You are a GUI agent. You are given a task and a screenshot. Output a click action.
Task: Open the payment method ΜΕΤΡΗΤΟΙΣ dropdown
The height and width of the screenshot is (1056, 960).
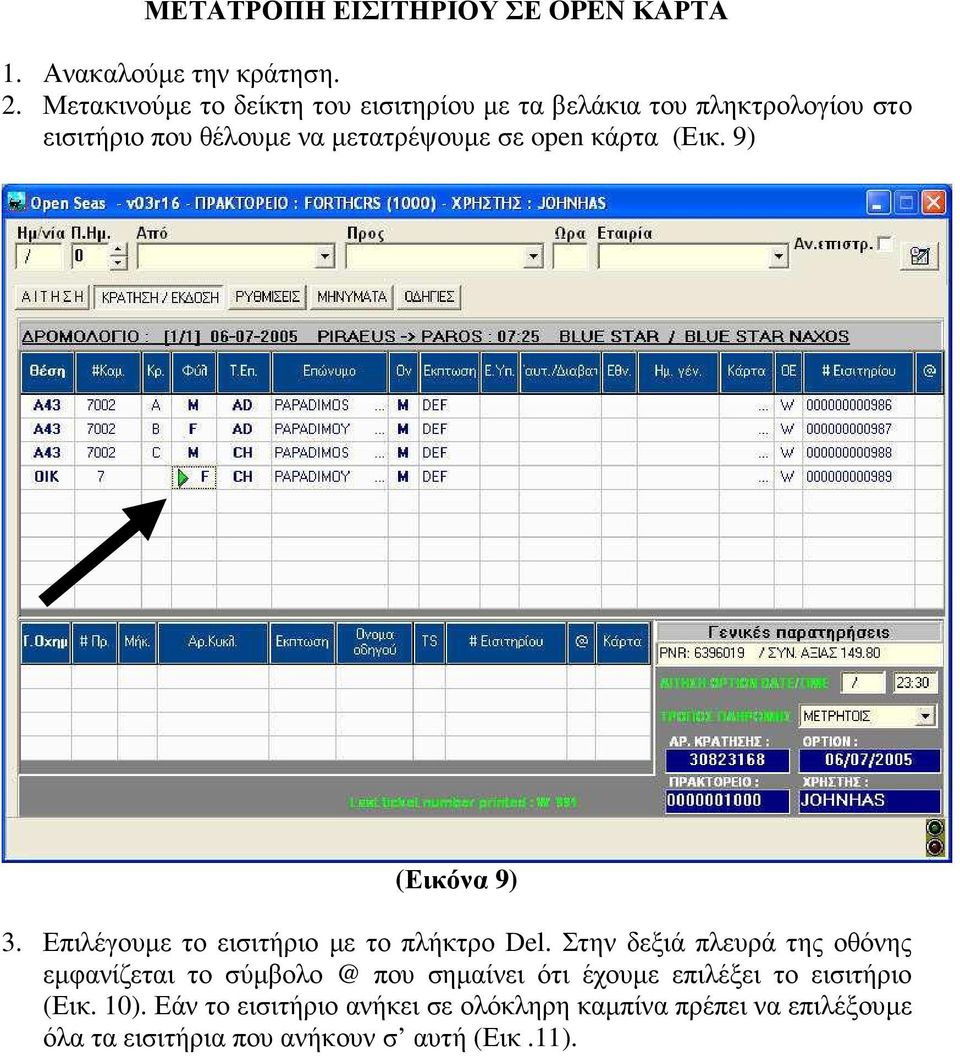(x=926, y=716)
